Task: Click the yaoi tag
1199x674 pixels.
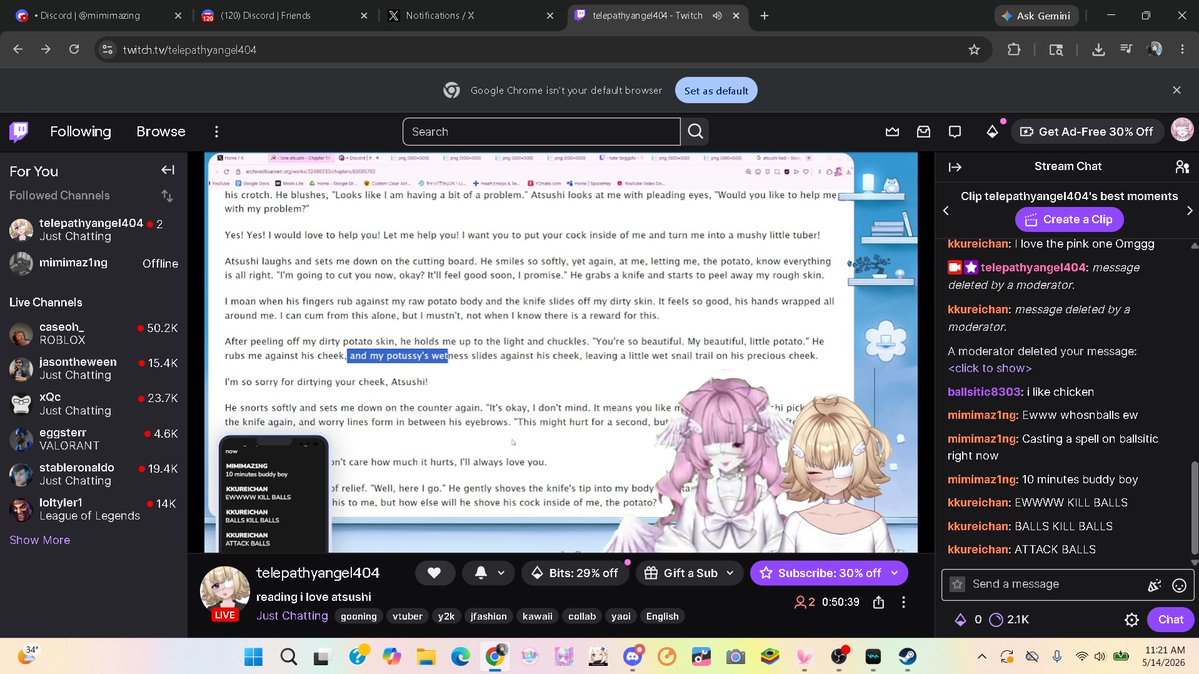Action: click(x=621, y=617)
